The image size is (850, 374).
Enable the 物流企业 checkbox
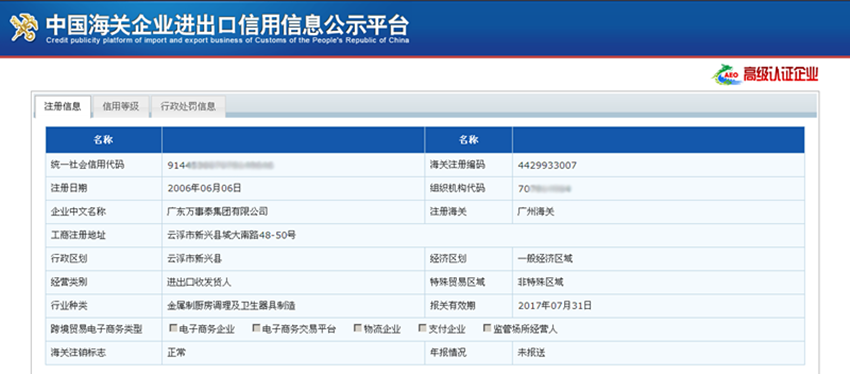(x=358, y=328)
